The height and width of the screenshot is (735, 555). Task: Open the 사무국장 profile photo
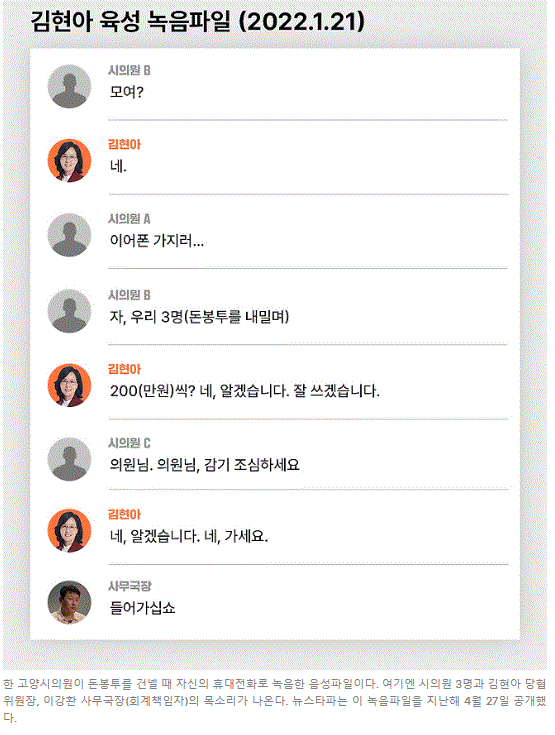tap(69, 602)
